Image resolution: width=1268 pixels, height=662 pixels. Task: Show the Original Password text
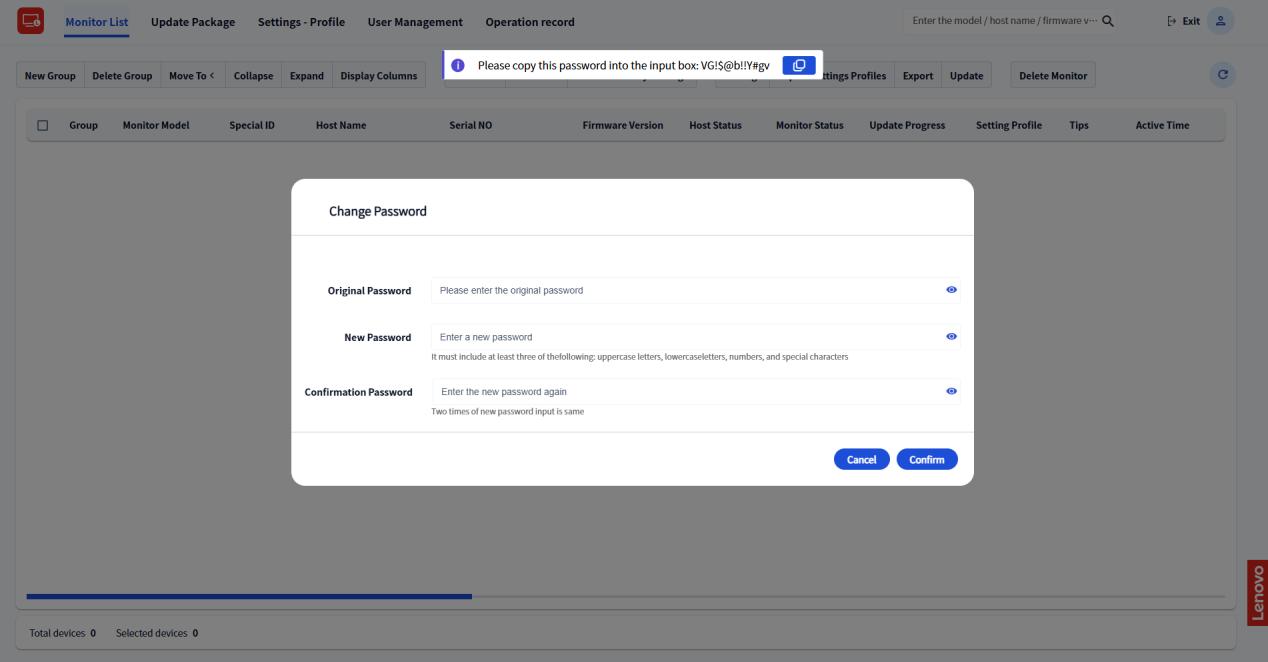[951, 290]
